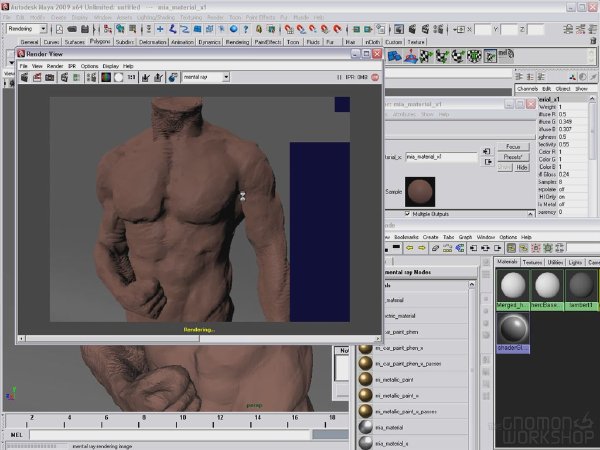Viewport: 600px width, 450px height.
Task: Click the Render View horizontal scrollbar
Action: coord(199,339)
